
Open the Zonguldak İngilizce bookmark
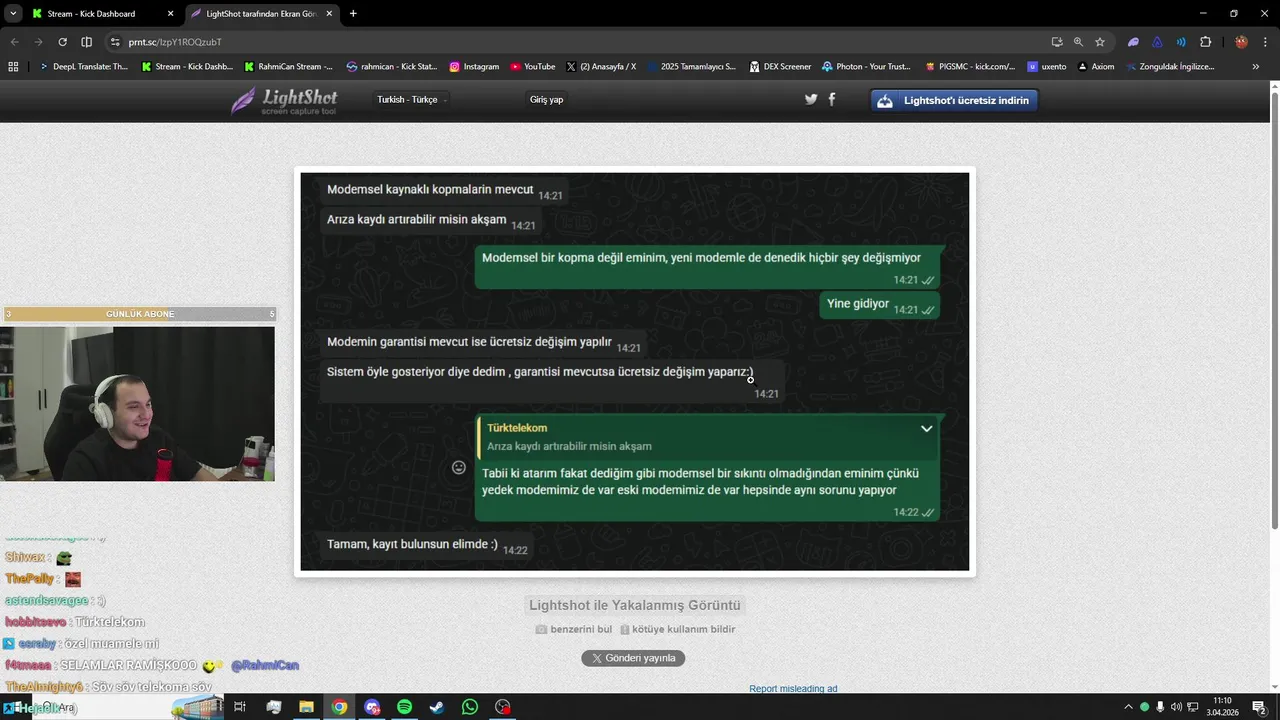click(x=1170, y=67)
